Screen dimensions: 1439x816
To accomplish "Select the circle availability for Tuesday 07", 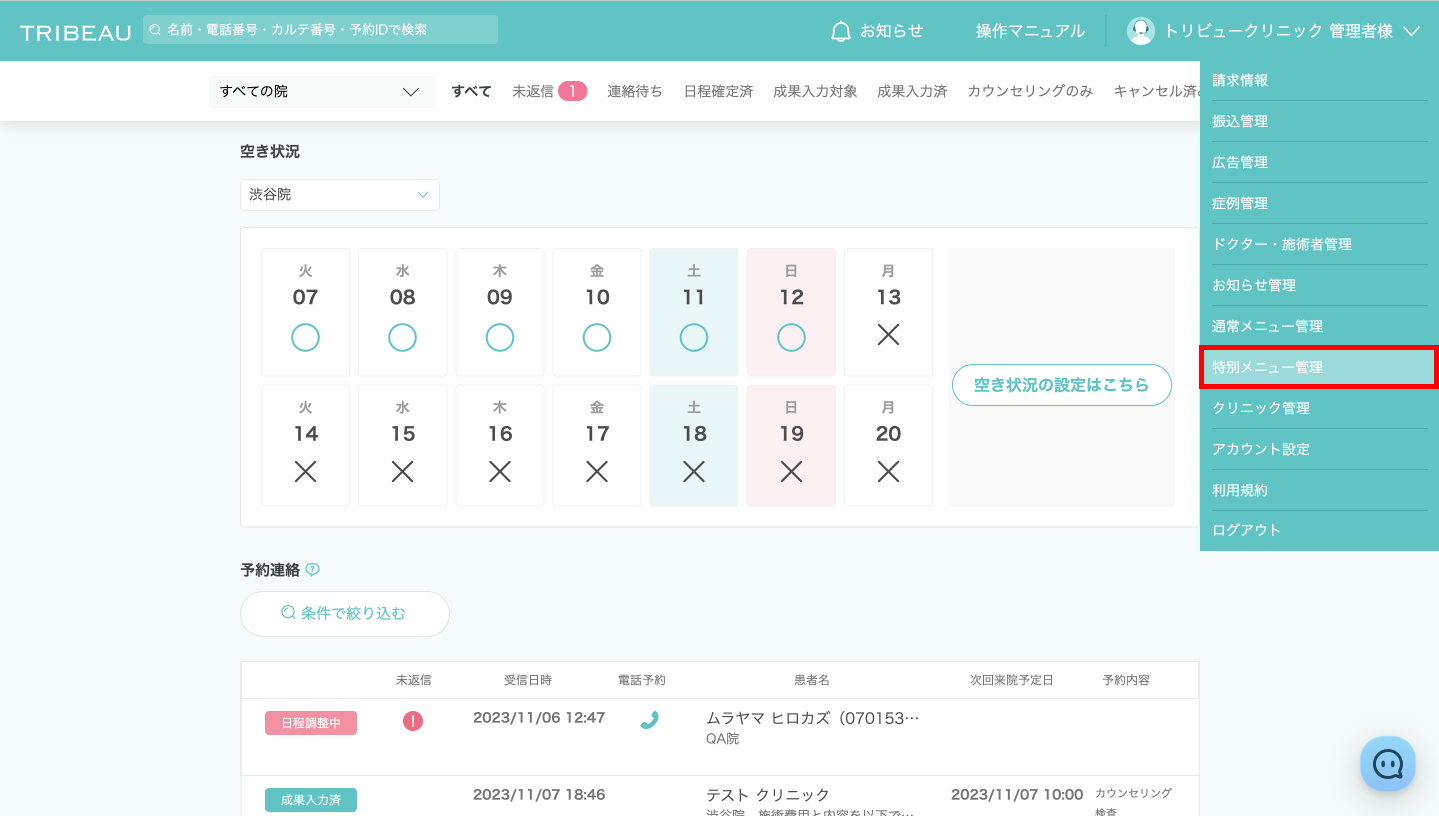I will [305, 338].
